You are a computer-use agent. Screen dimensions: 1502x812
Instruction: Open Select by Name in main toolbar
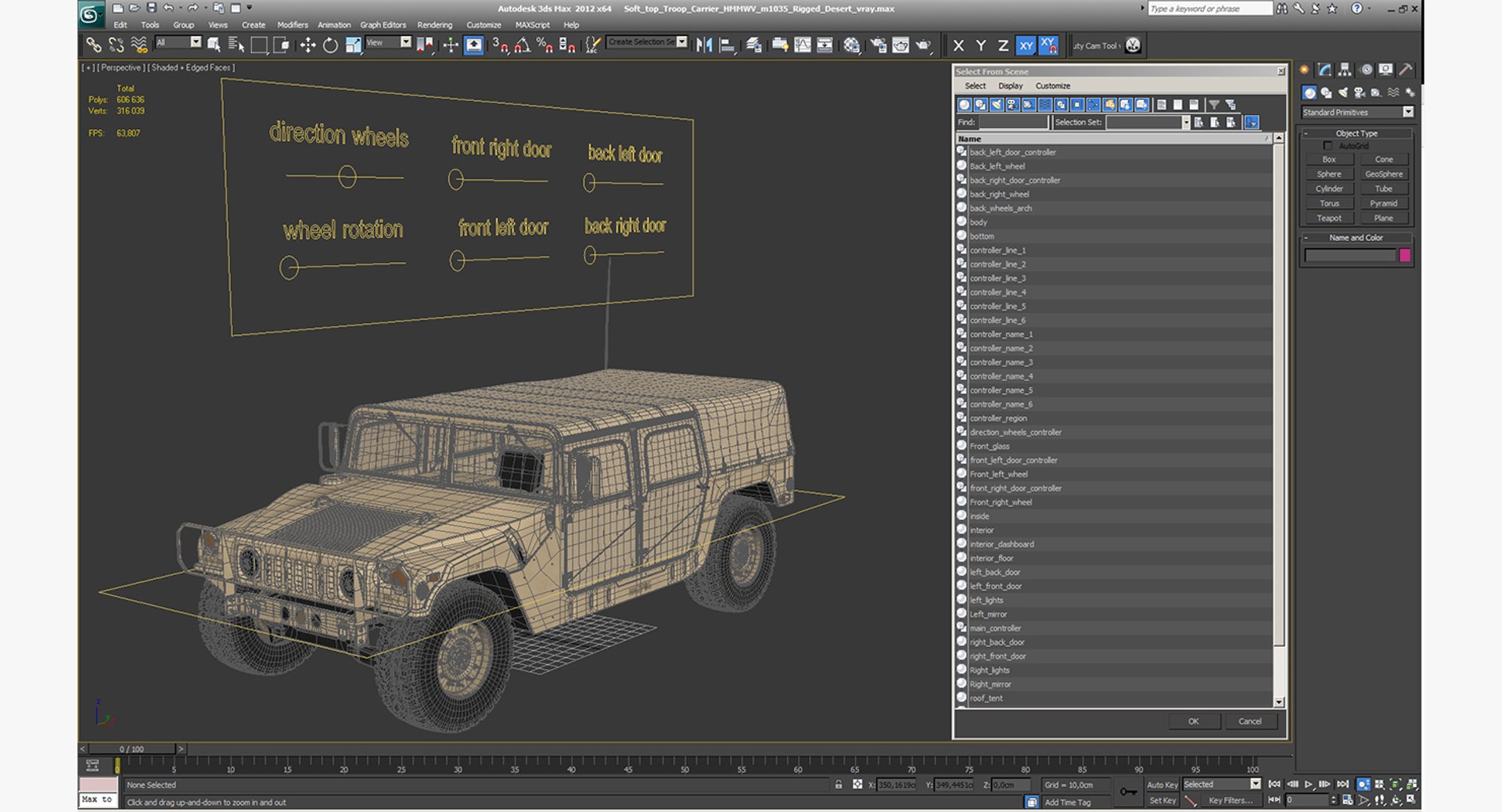[x=236, y=45]
